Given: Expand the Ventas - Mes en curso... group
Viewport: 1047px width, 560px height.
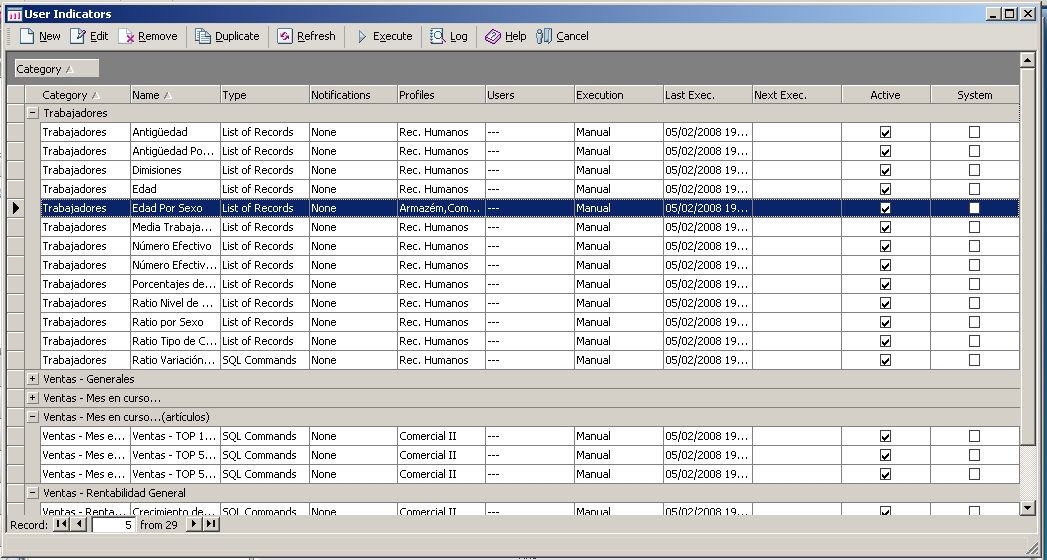Looking at the screenshot, I should [33, 398].
